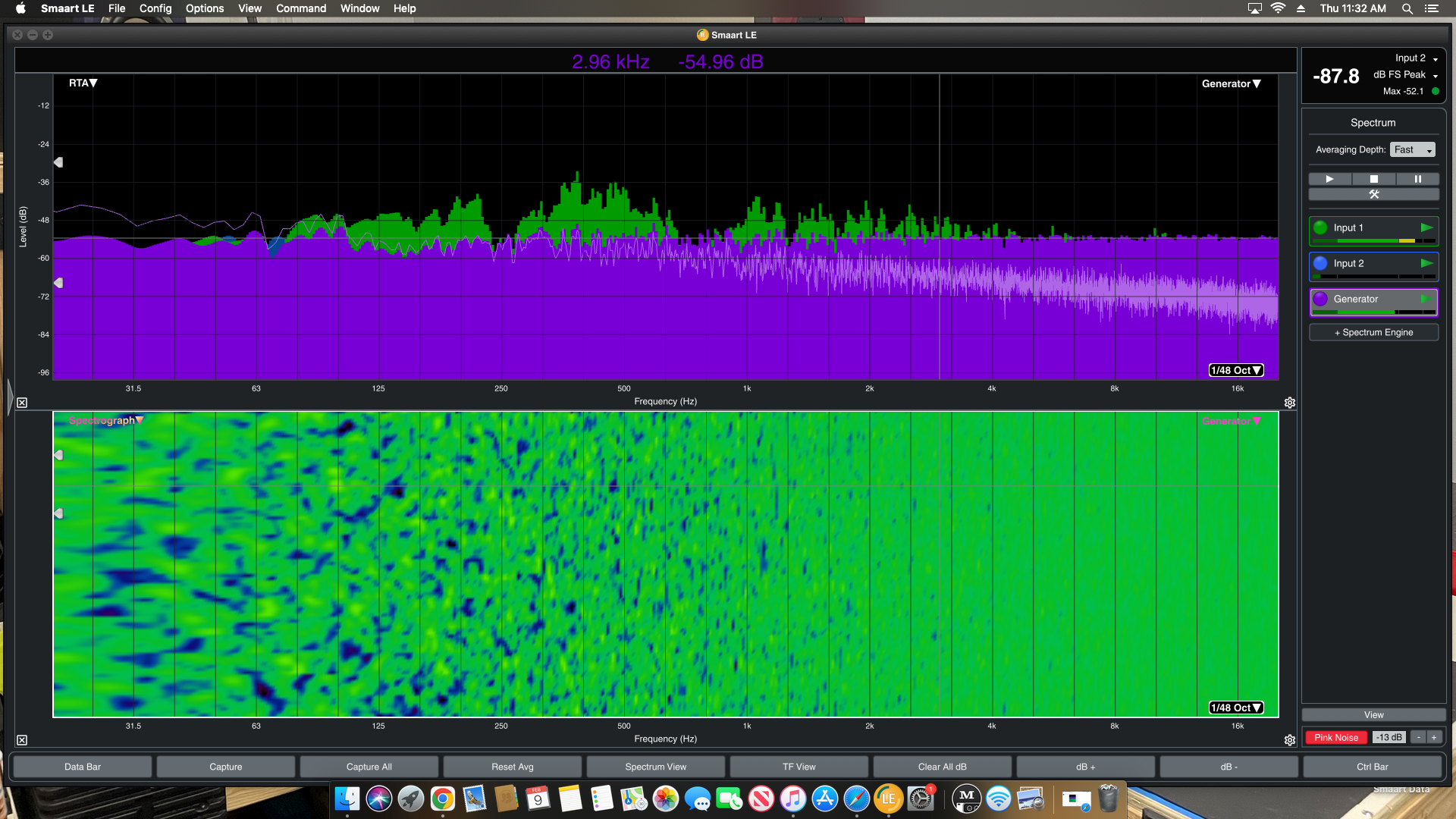Open RTA graph type dropdown
Image resolution: width=1456 pixels, height=819 pixels.
[83, 83]
